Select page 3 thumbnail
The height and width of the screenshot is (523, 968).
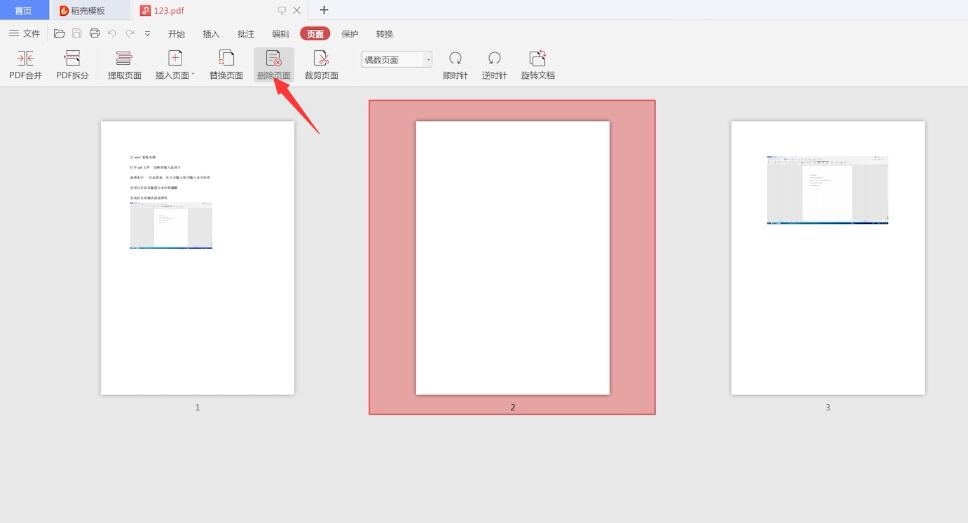pos(828,258)
